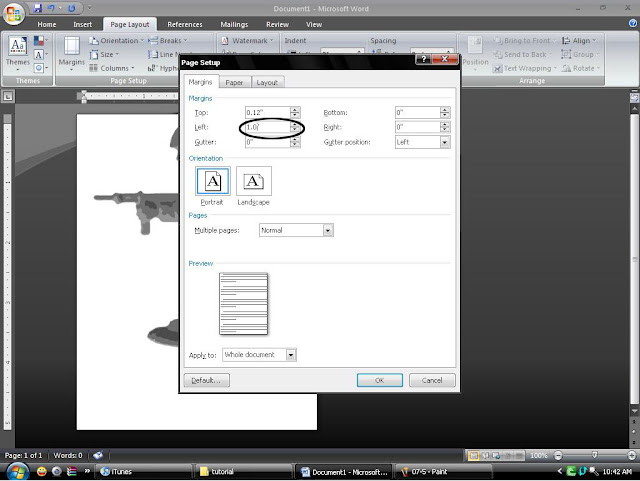The height and width of the screenshot is (481, 640).
Task: Click the Gutter input field
Action: (268, 142)
